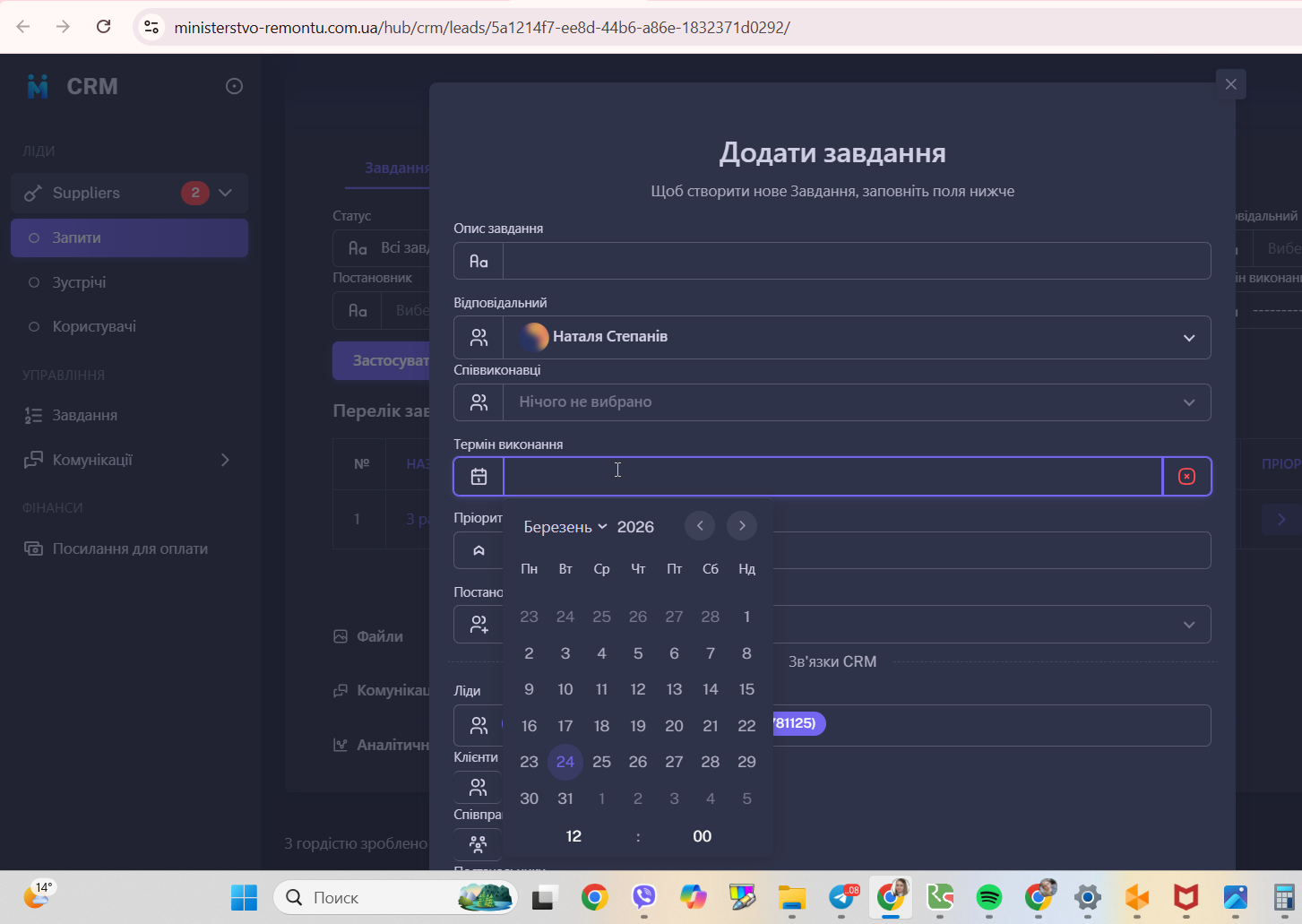This screenshot has width=1302, height=924.
Task: Expand the Співвиконавці dropdown showing Нічого не вибрано
Action: tap(1189, 402)
